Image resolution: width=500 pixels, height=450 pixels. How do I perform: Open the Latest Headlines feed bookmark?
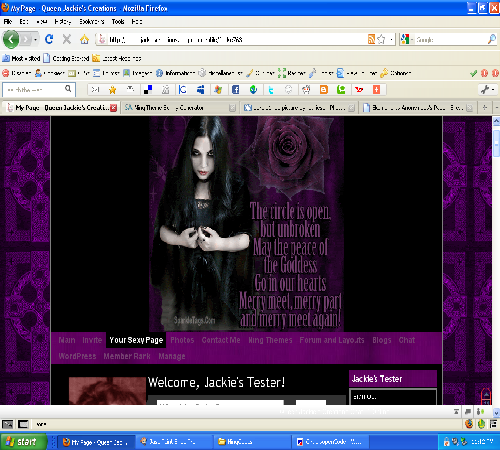click(x=117, y=58)
